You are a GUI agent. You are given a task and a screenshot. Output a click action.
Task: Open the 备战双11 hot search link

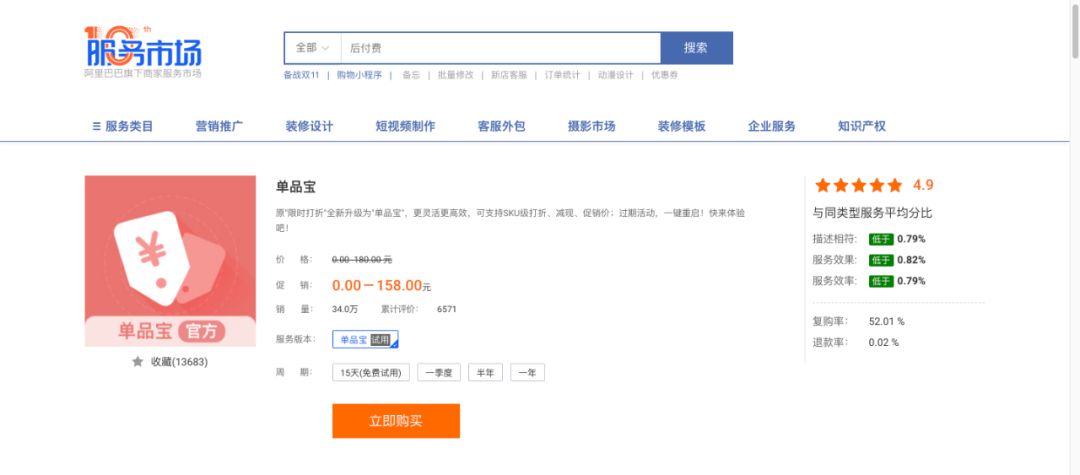tap(301, 75)
